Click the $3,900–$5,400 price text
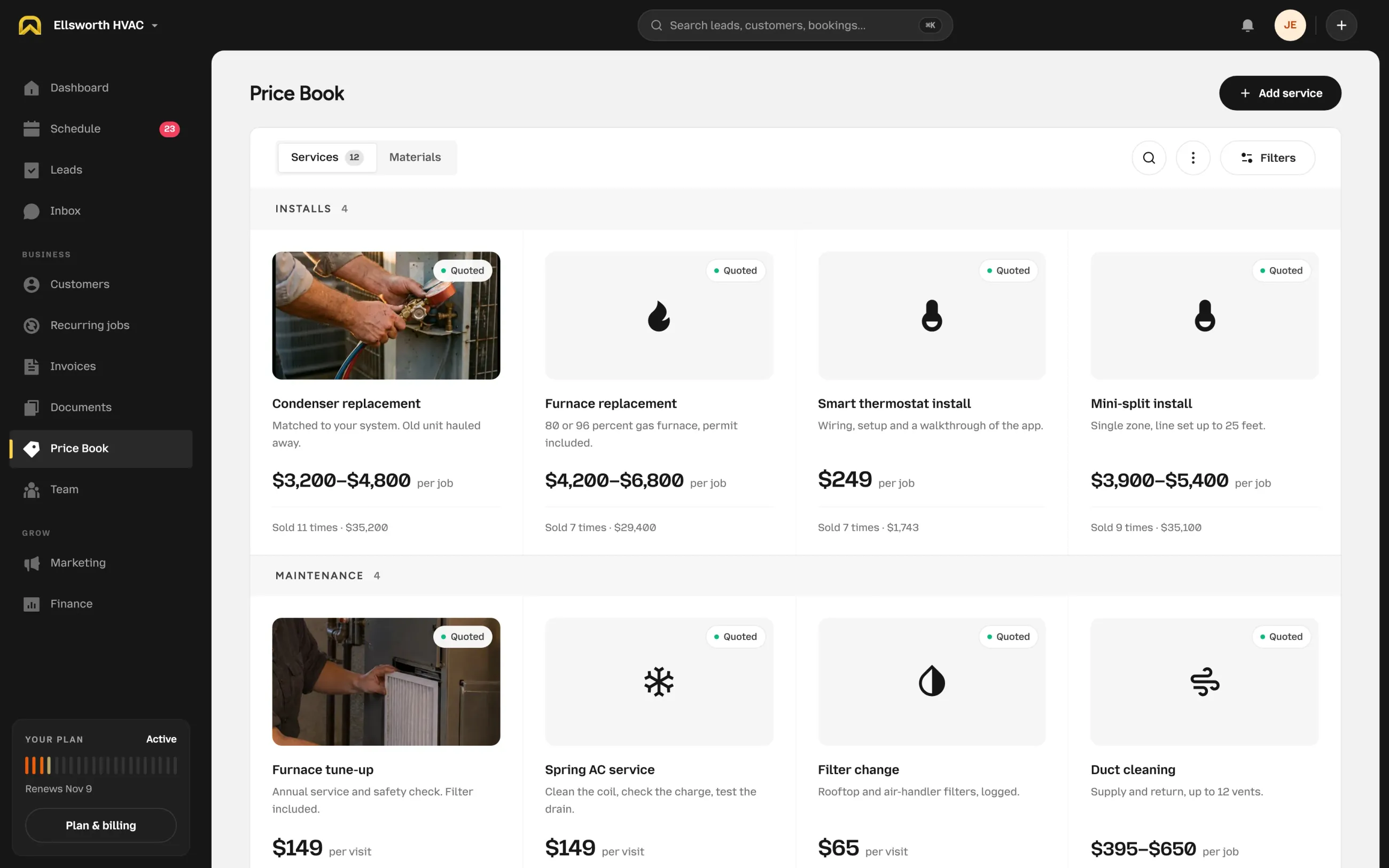This screenshot has height=868, width=1389. [1159, 480]
